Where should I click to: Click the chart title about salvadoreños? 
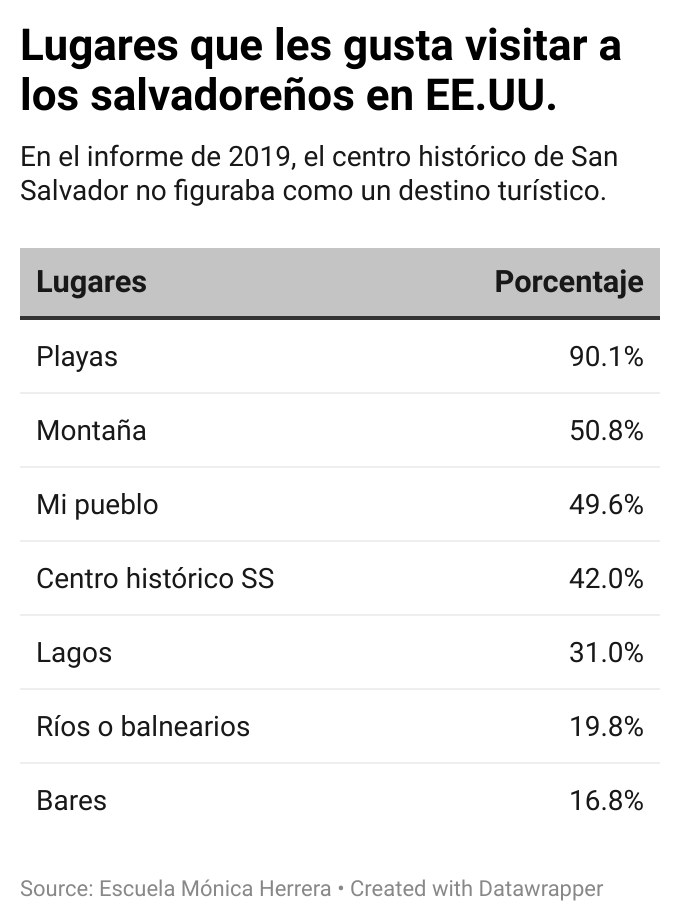[320, 71]
